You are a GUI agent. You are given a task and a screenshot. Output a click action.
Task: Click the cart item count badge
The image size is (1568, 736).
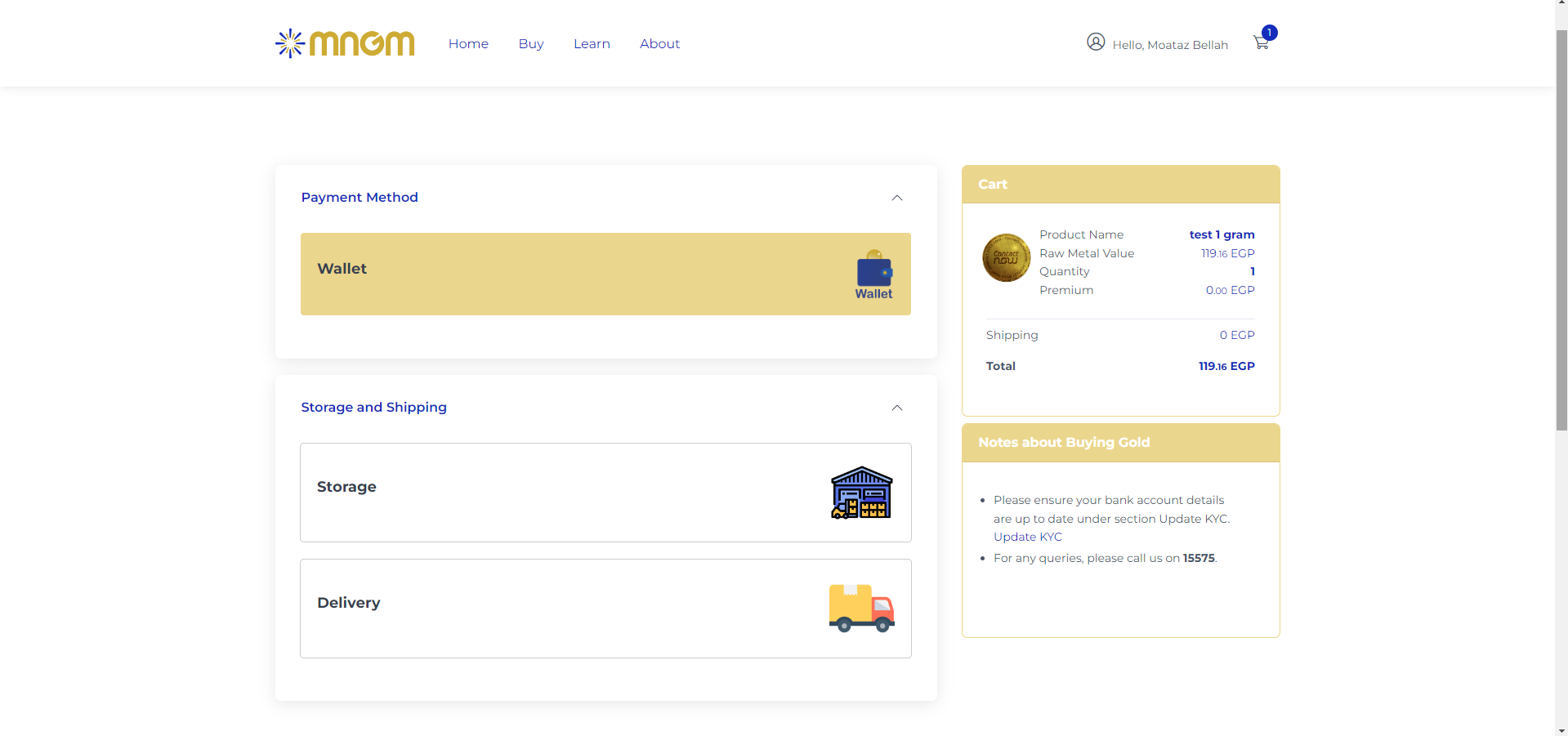1269,33
